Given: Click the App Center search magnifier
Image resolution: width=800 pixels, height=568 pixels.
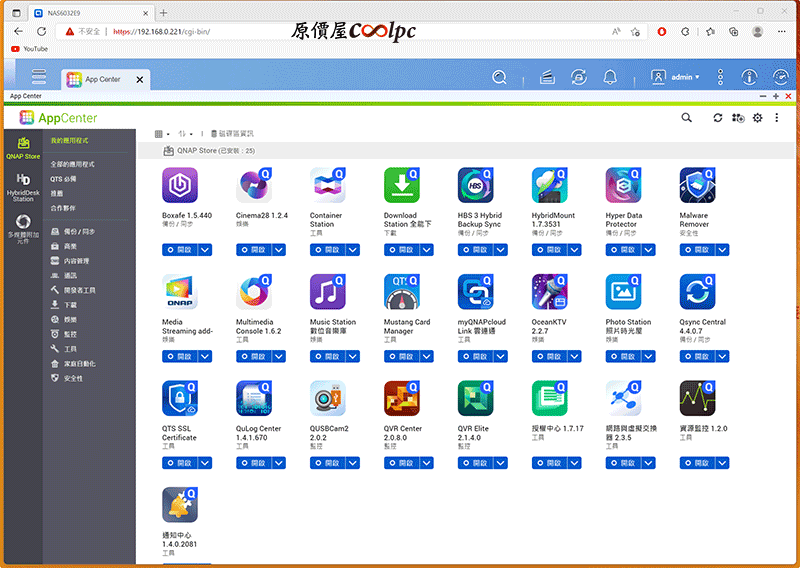Looking at the screenshot, I should [687, 118].
